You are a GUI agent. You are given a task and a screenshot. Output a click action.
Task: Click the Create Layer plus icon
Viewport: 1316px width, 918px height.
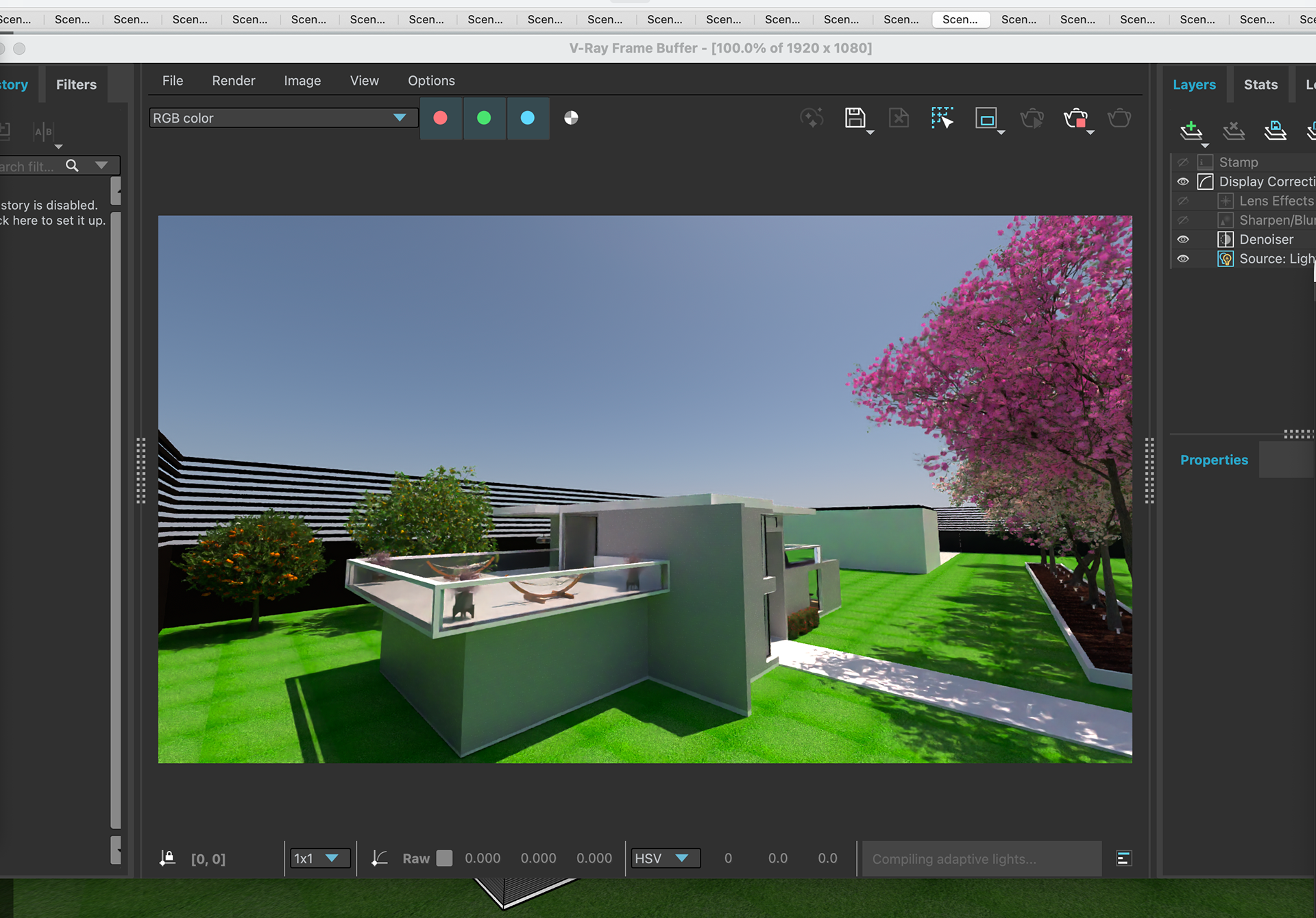(x=1191, y=129)
